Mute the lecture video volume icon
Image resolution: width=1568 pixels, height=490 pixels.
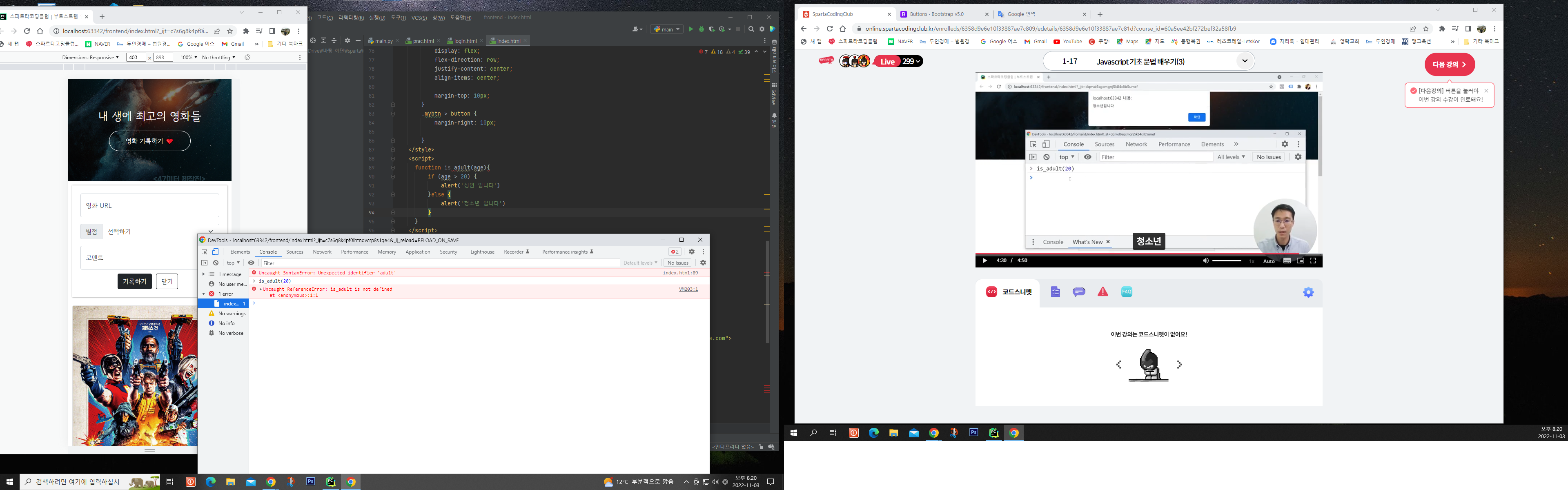[1206, 261]
